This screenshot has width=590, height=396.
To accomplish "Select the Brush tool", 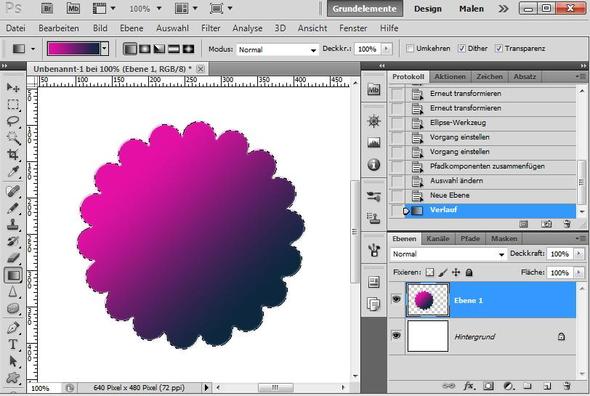I will tap(13, 208).
